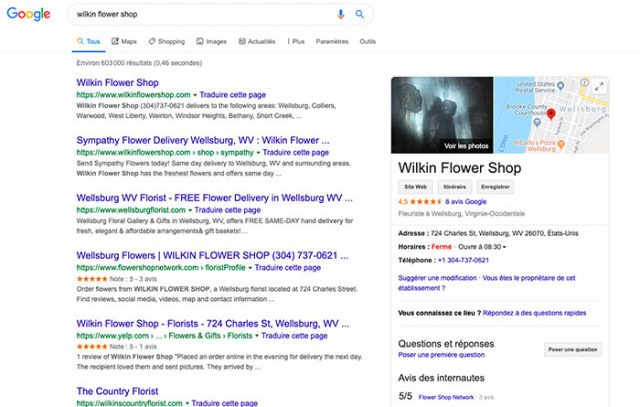Translate the wellsburgflorist.com result page

(227, 210)
